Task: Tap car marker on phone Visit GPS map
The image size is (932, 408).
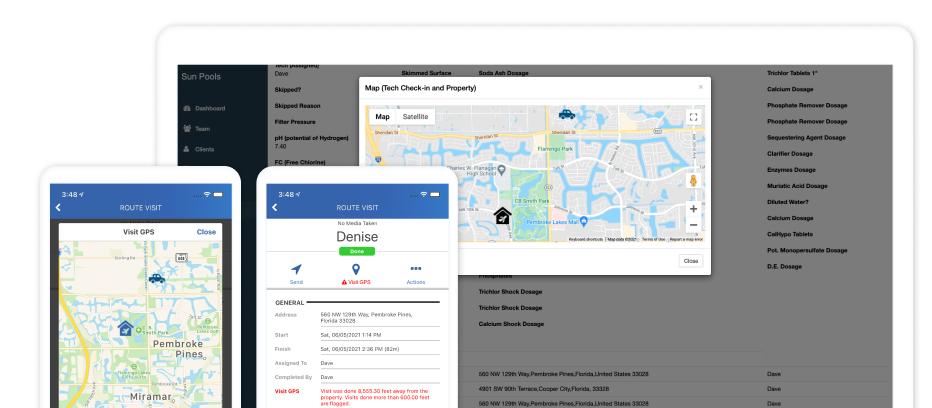Action: (156, 278)
